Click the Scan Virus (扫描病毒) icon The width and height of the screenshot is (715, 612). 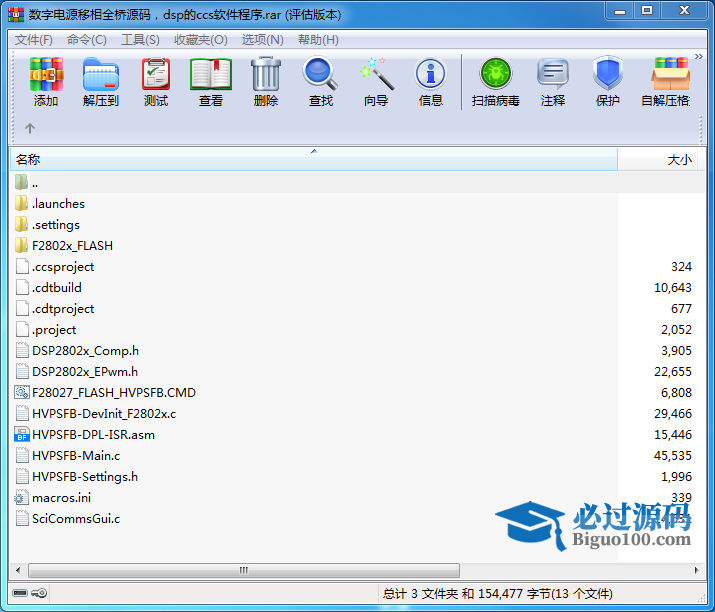click(496, 74)
